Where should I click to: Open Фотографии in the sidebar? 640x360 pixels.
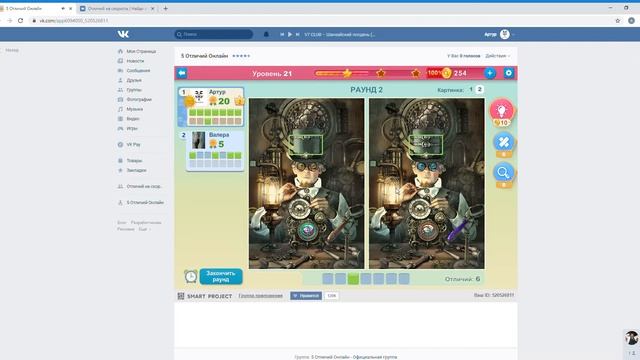(139, 100)
